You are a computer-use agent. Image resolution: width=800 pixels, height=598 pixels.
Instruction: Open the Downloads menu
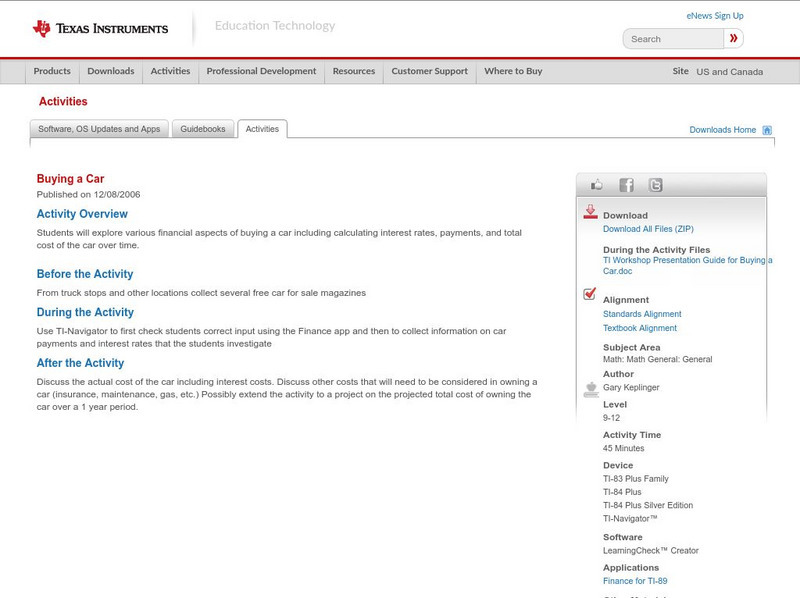pyautogui.click(x=111, y=71)
